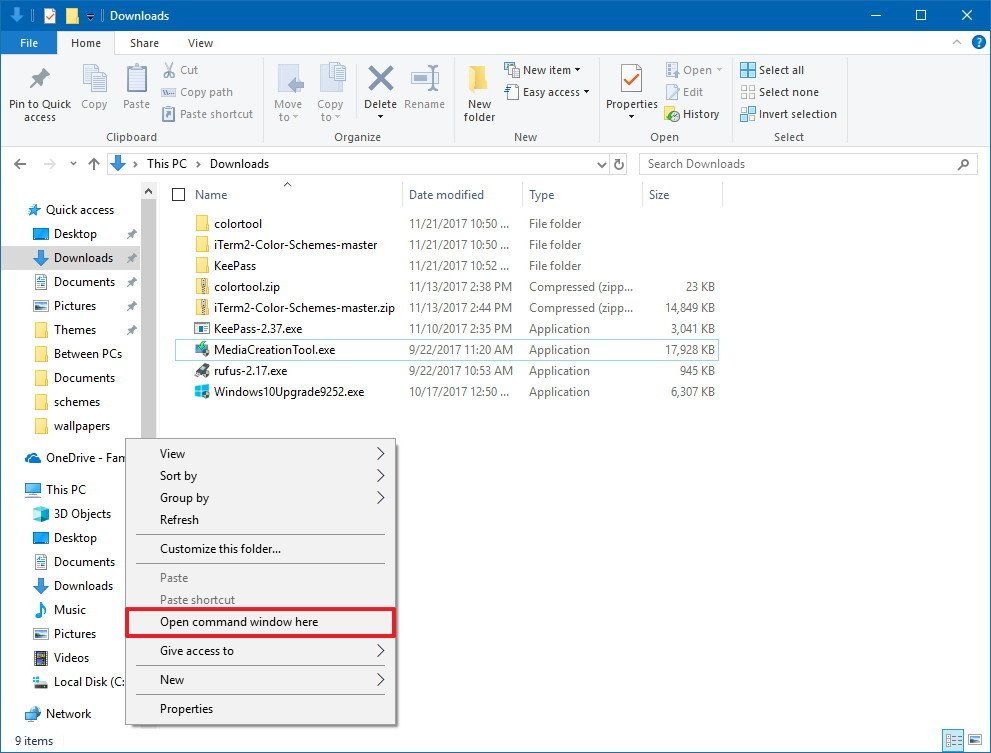Unpin Themes from Quick access
This screenshot has width=991, height=753.
(131, 329)
